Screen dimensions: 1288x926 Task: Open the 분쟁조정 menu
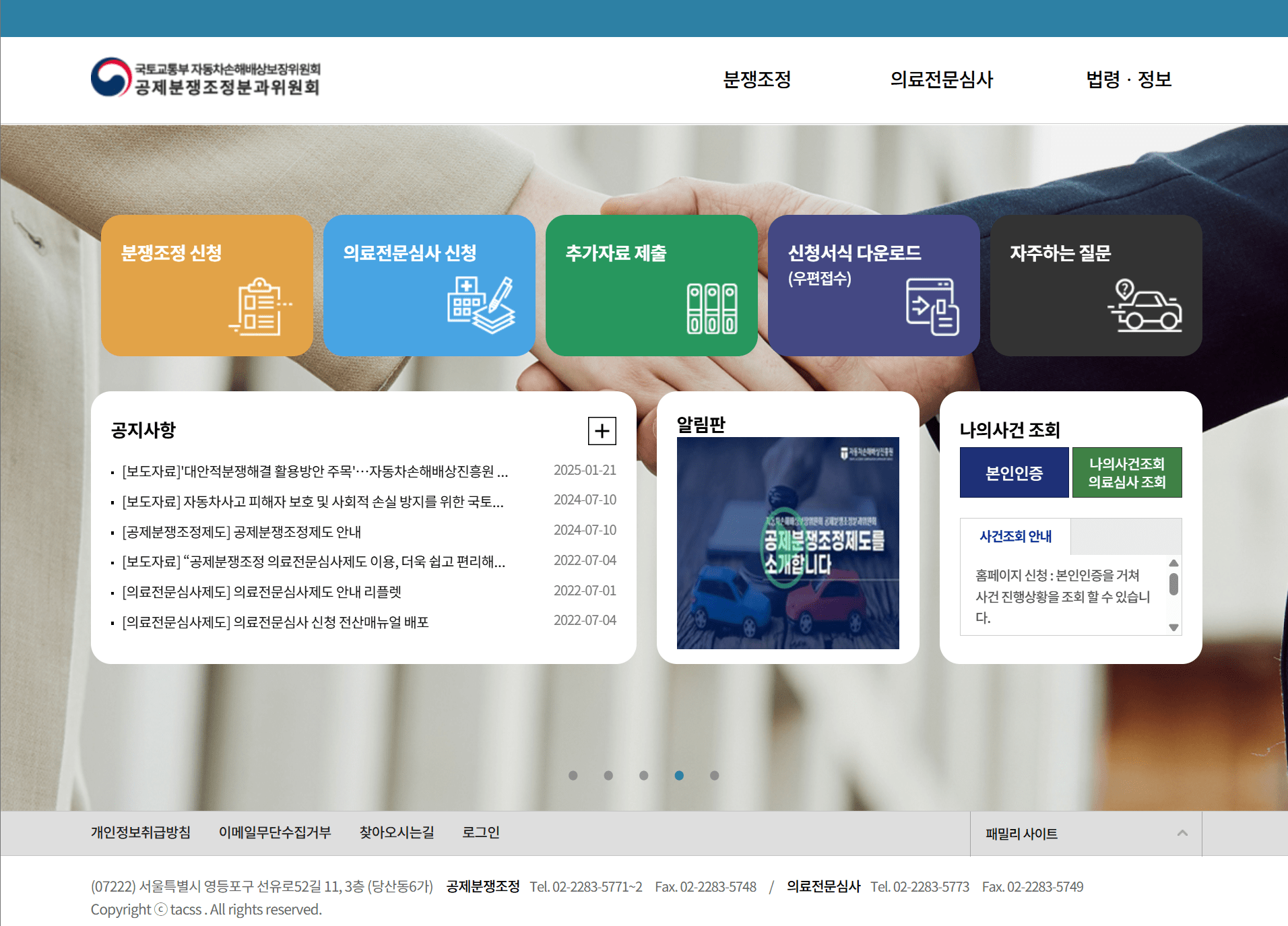(x=756, y=79)
